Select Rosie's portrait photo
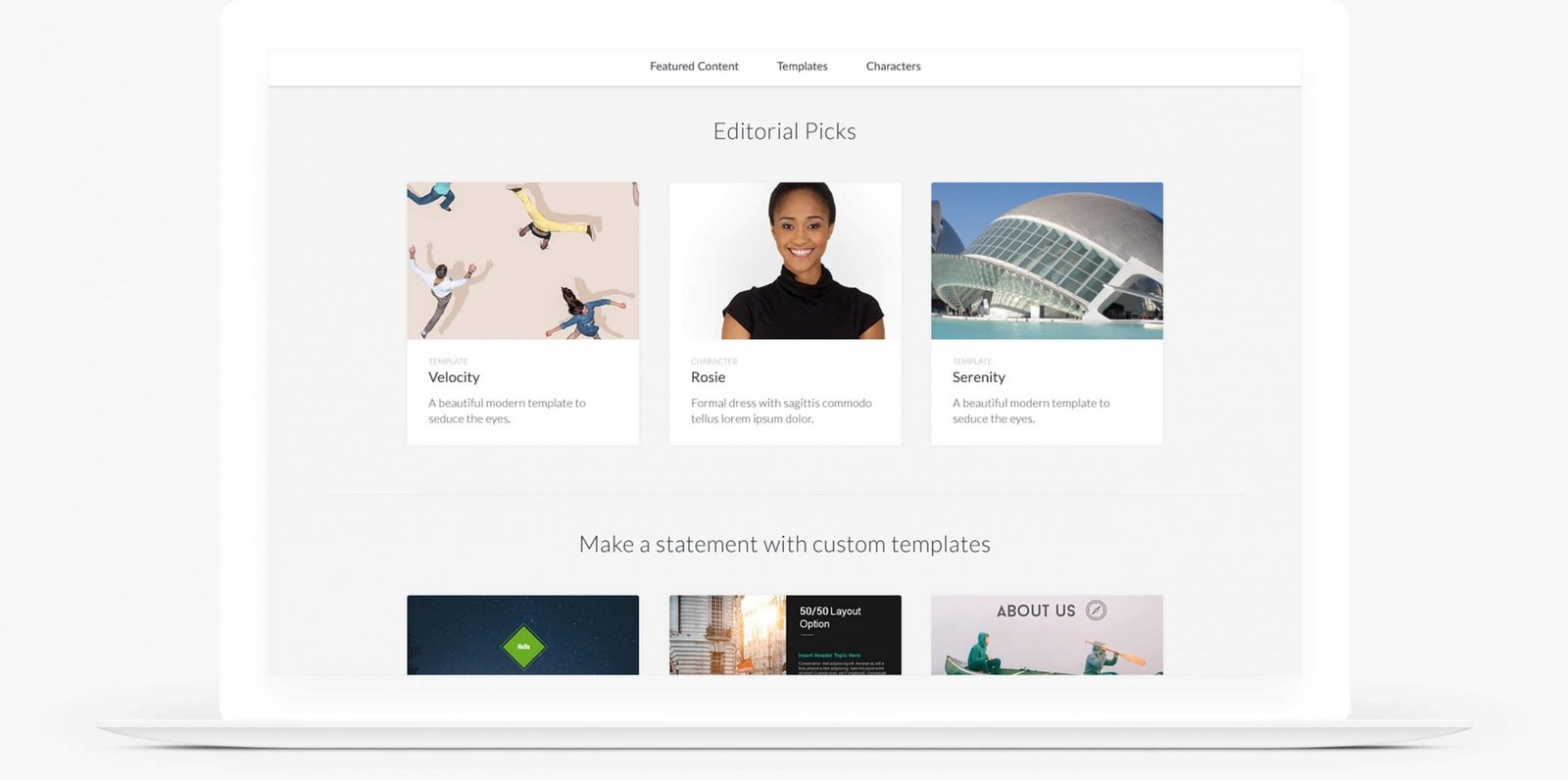Screen dimensions: 1568x780 [785, 261]
